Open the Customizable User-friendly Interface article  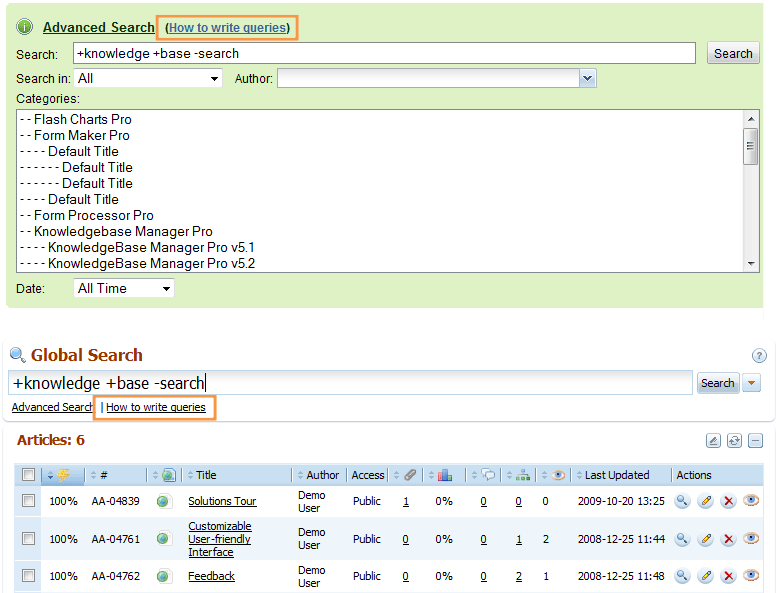click(x=220, y=539)
